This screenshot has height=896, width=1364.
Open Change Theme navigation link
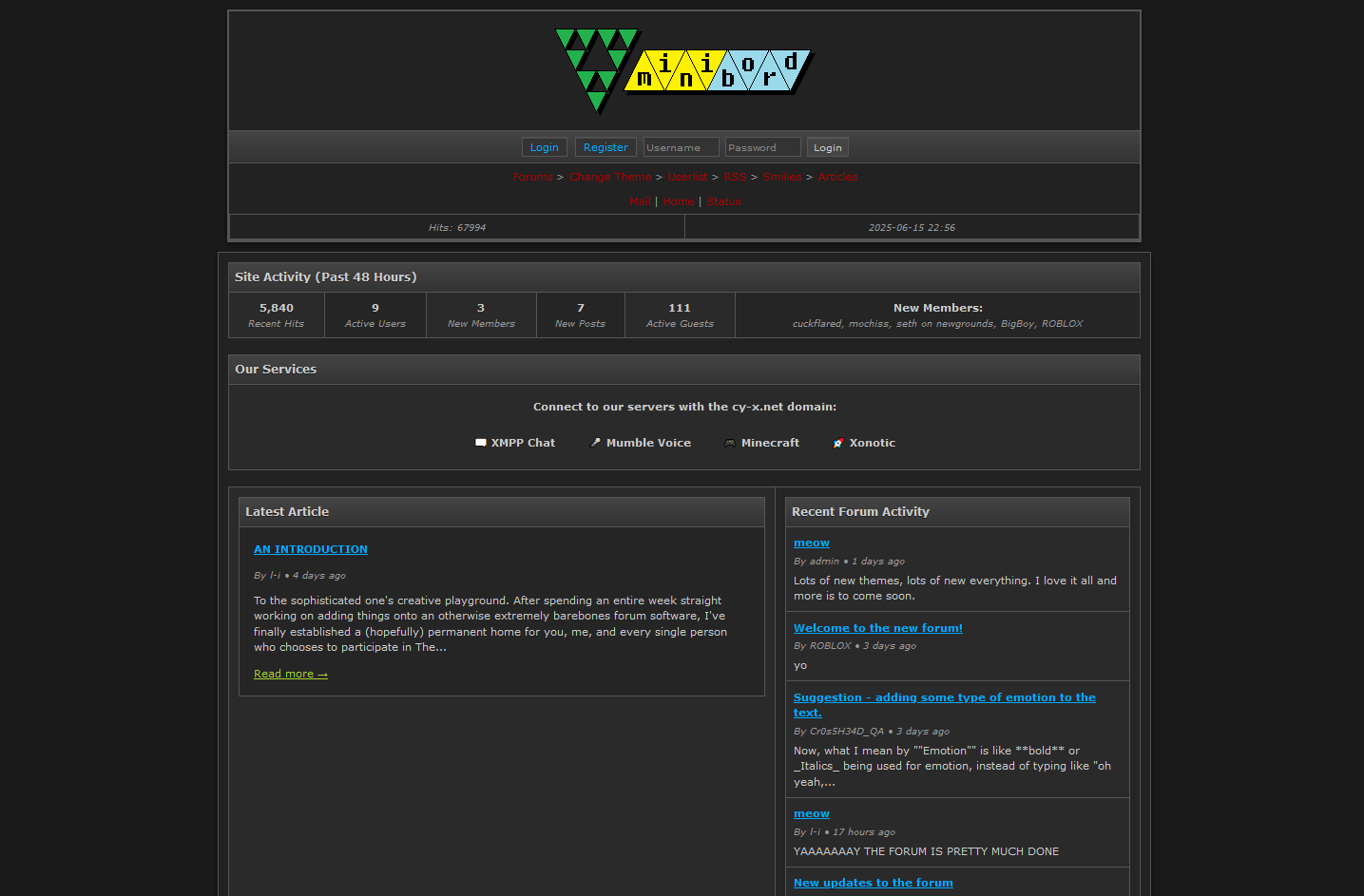click(x=610, y=177)
